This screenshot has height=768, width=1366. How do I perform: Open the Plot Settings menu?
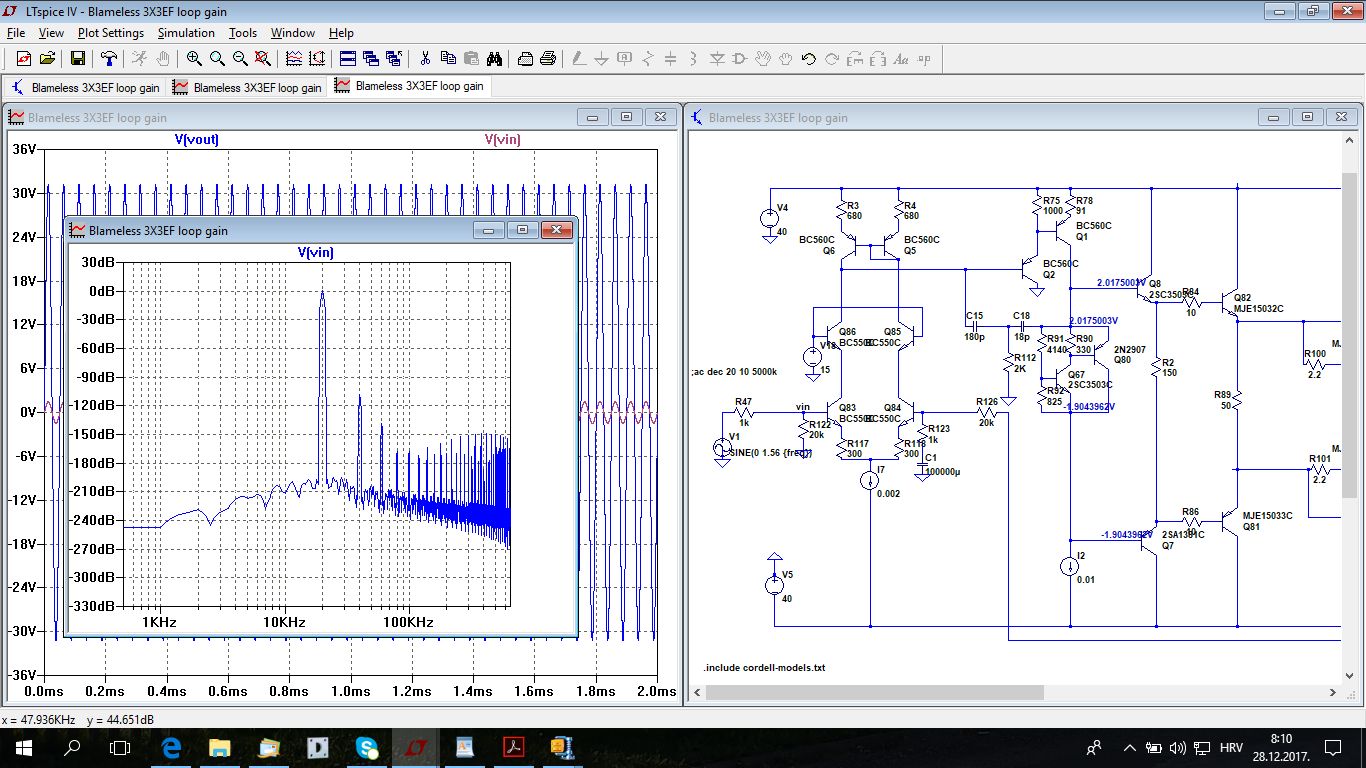[x=111, y=33]
